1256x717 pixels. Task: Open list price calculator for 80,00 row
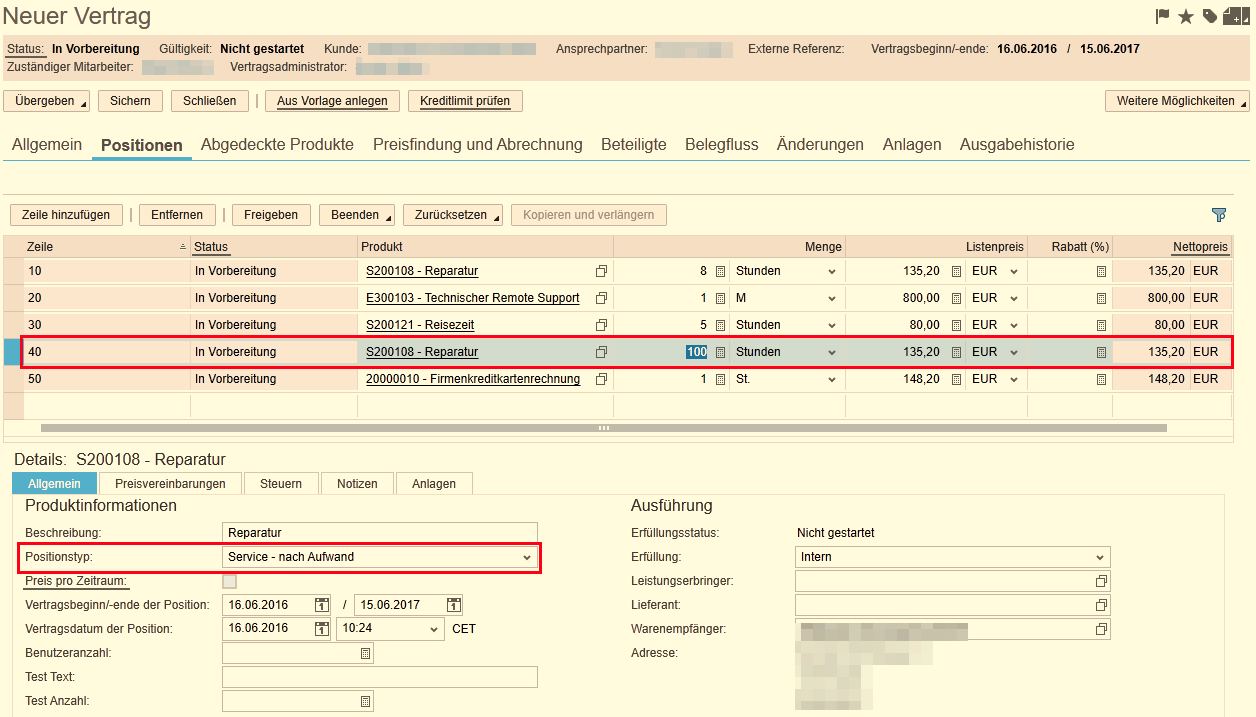(x=955, y=325)
